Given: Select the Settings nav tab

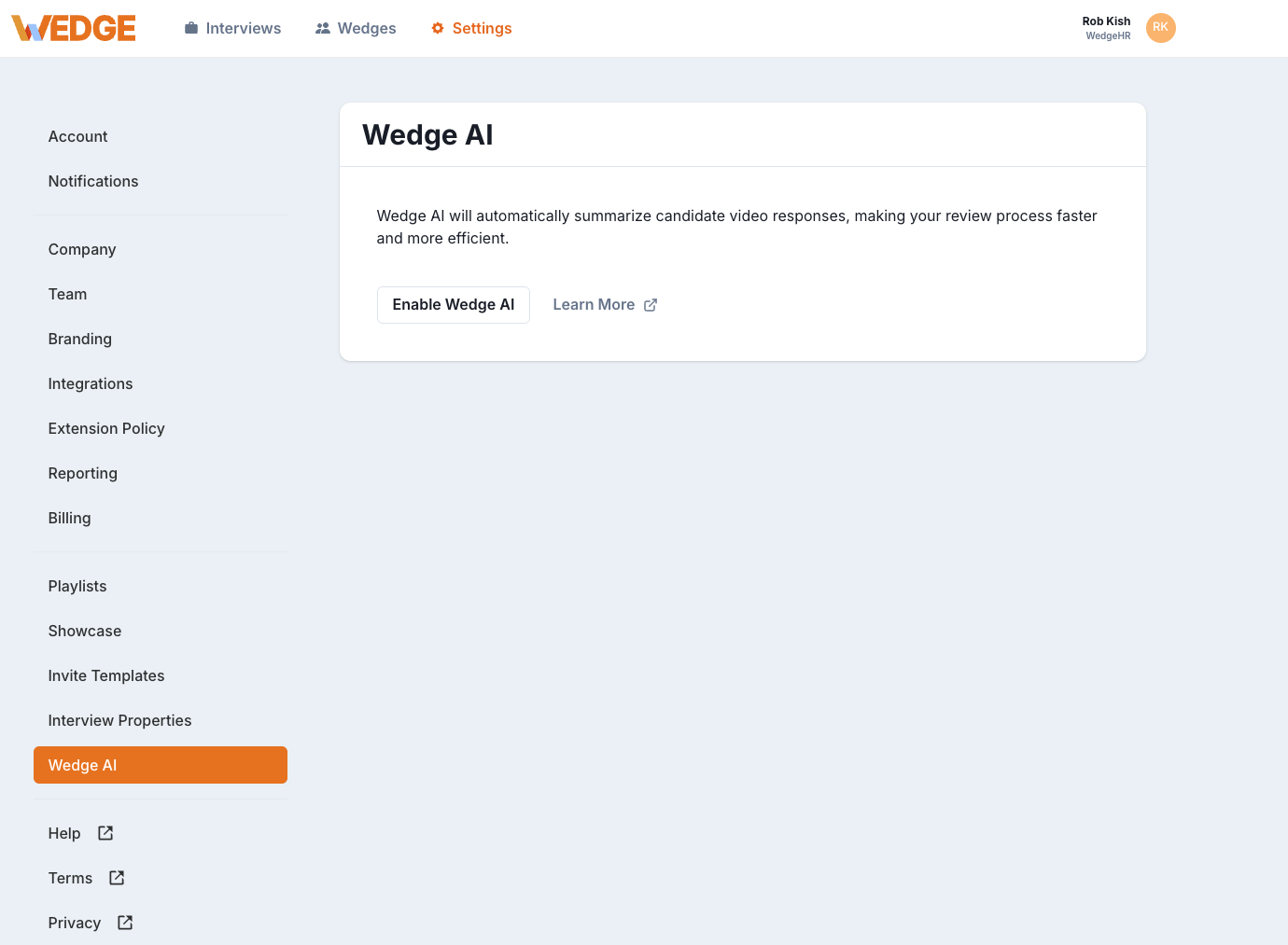Looking at the screenshot, I should coord(471,28).
